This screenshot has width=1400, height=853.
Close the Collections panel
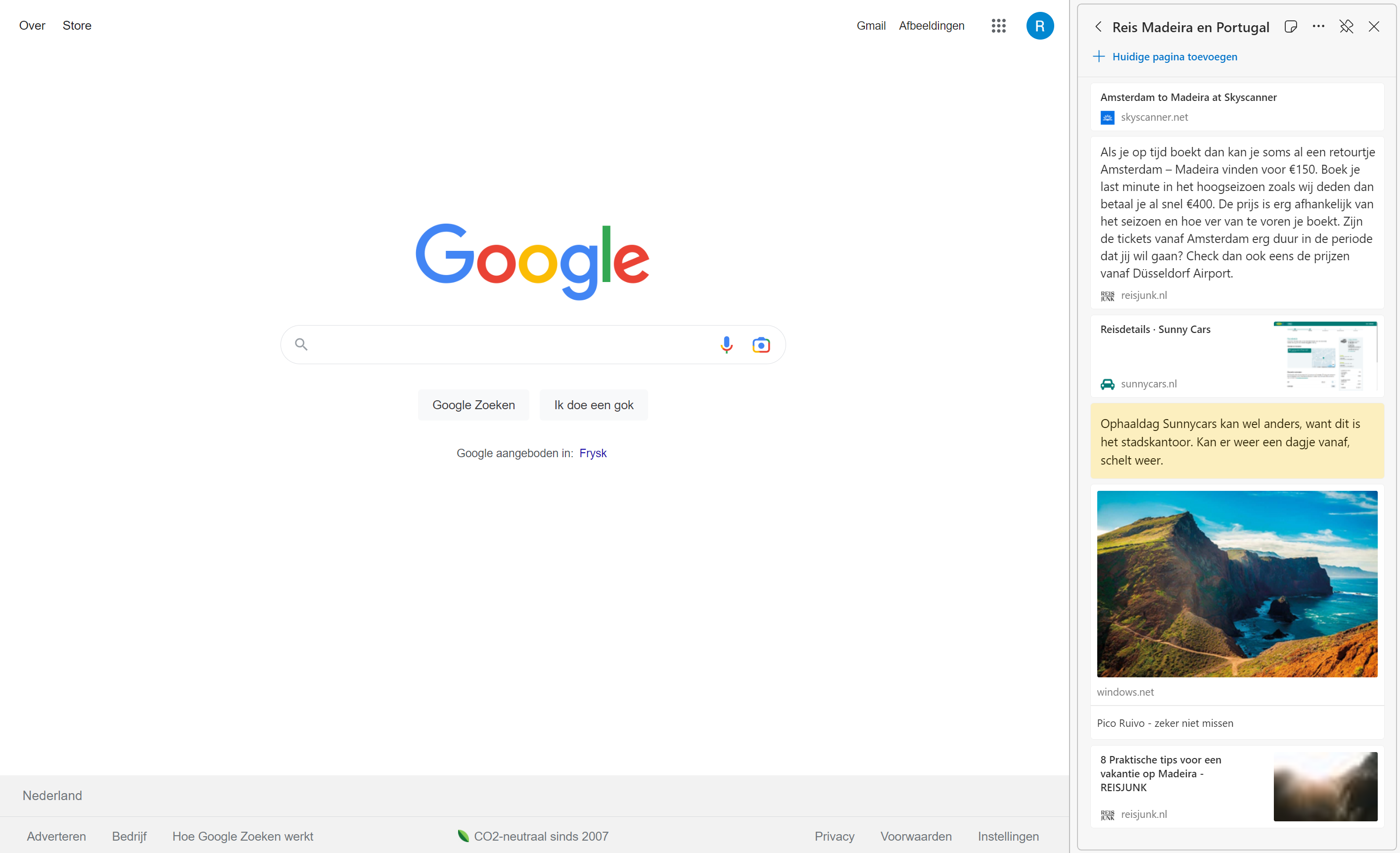click(1374, 27)
